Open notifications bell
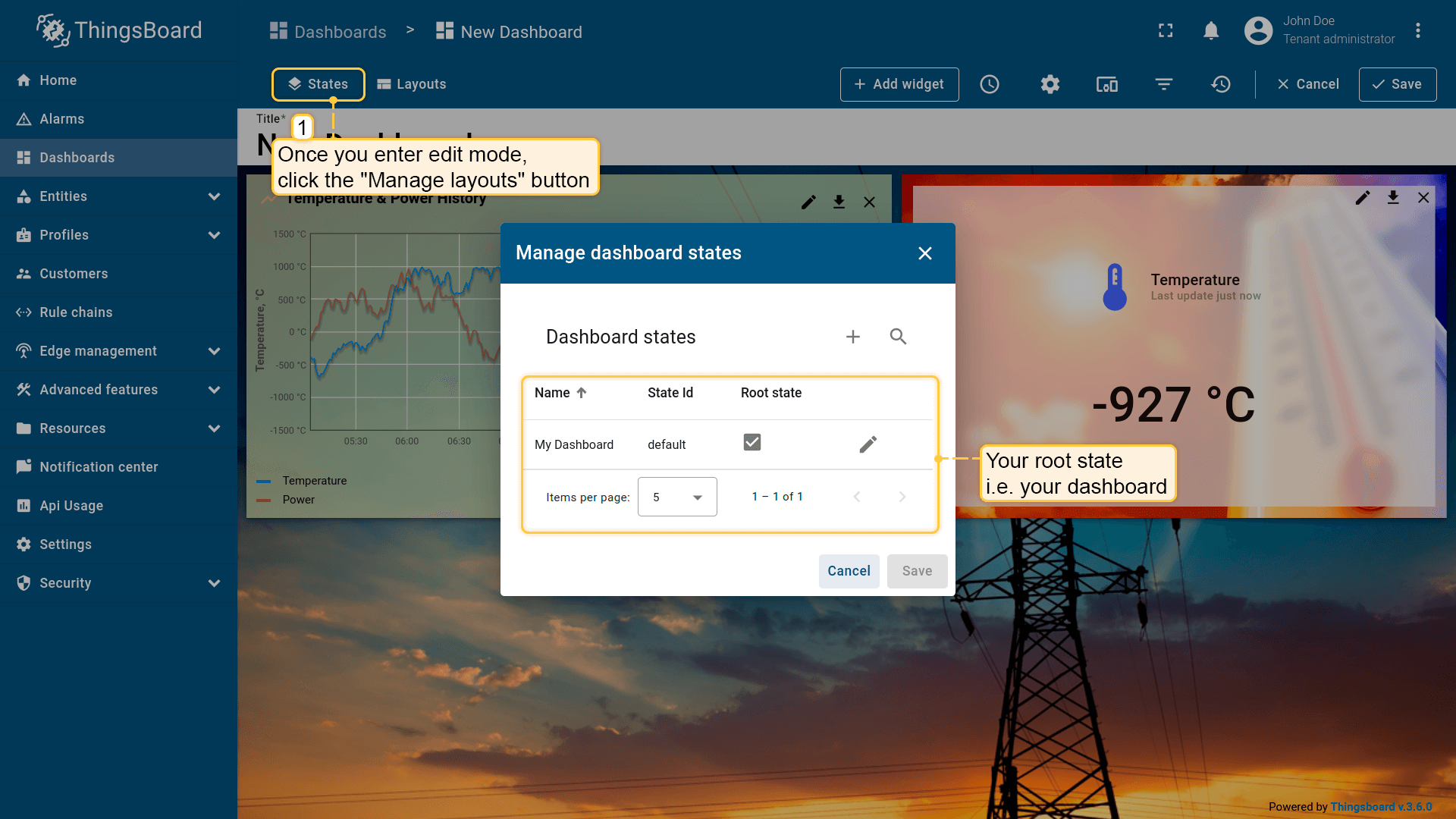Image resolution: width=1456 pixels, height=819 pixels. 1211,30
